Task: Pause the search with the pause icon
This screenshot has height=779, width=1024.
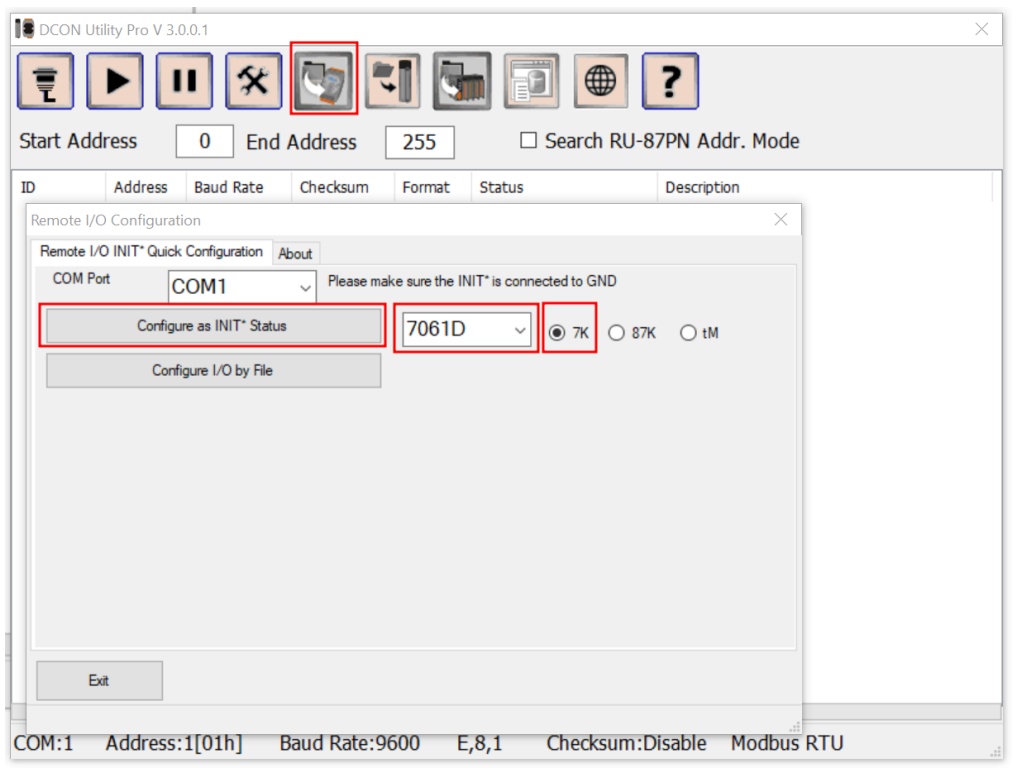Action: click(x=184, y=81)
